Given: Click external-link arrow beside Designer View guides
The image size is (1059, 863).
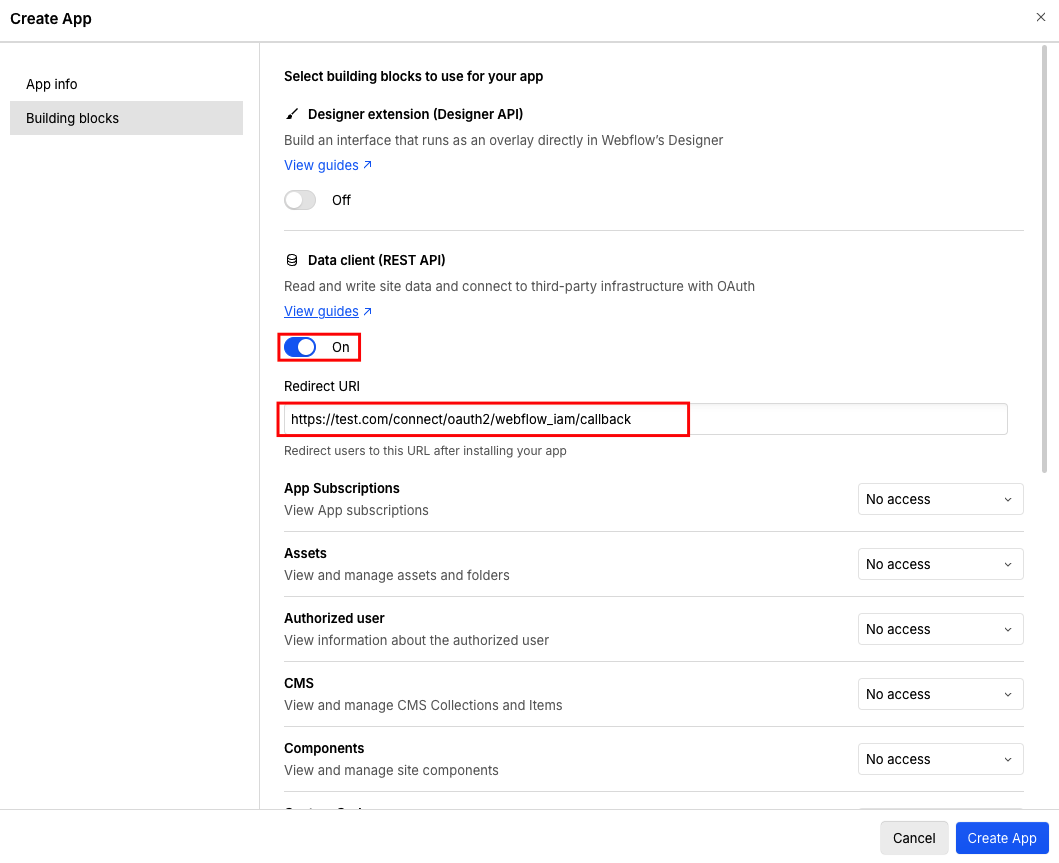Looking at the screenshot, I should pos(367,165).
